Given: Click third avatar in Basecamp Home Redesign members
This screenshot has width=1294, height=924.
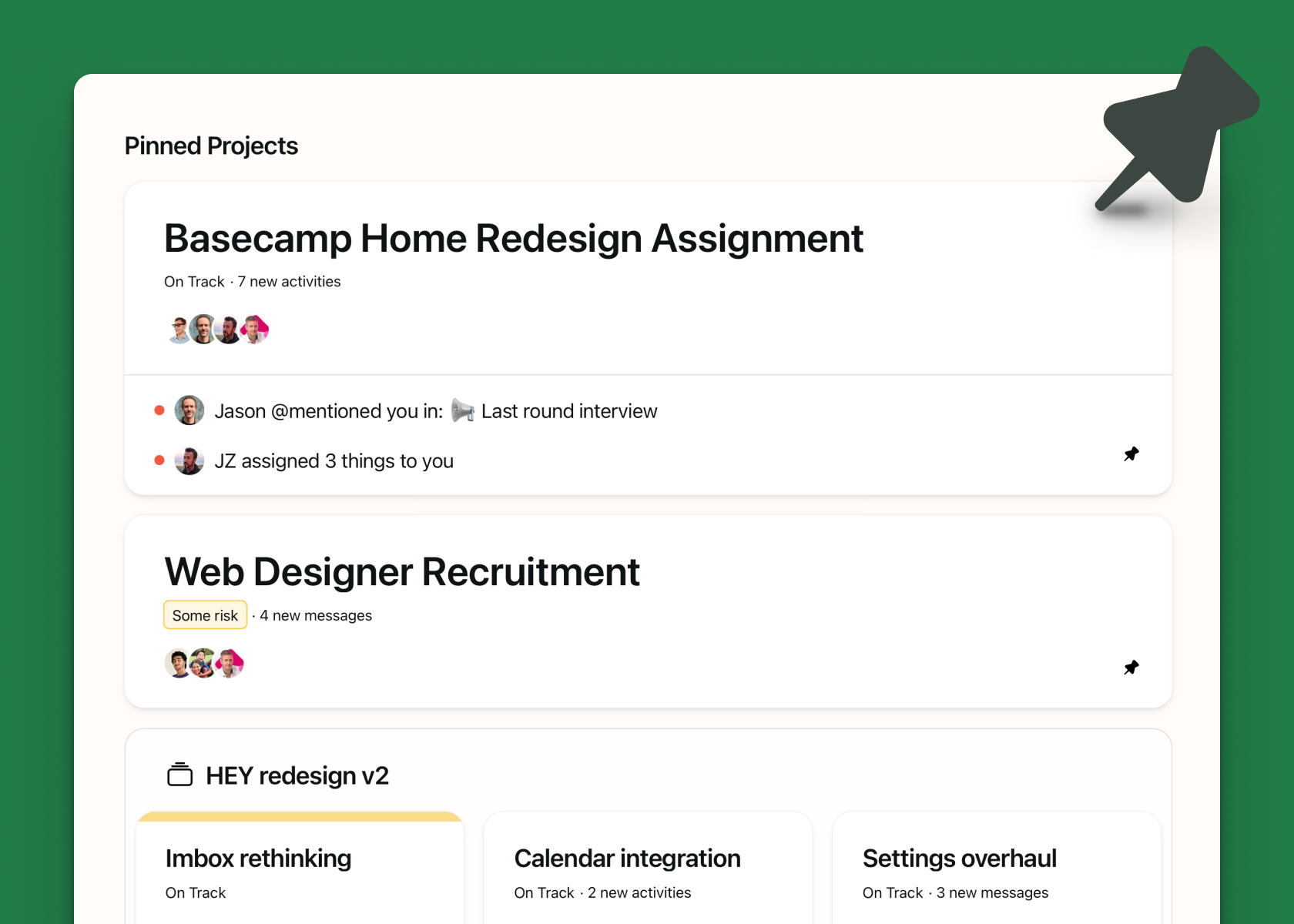Looking at the screenshot, I should tap(228, 330).
